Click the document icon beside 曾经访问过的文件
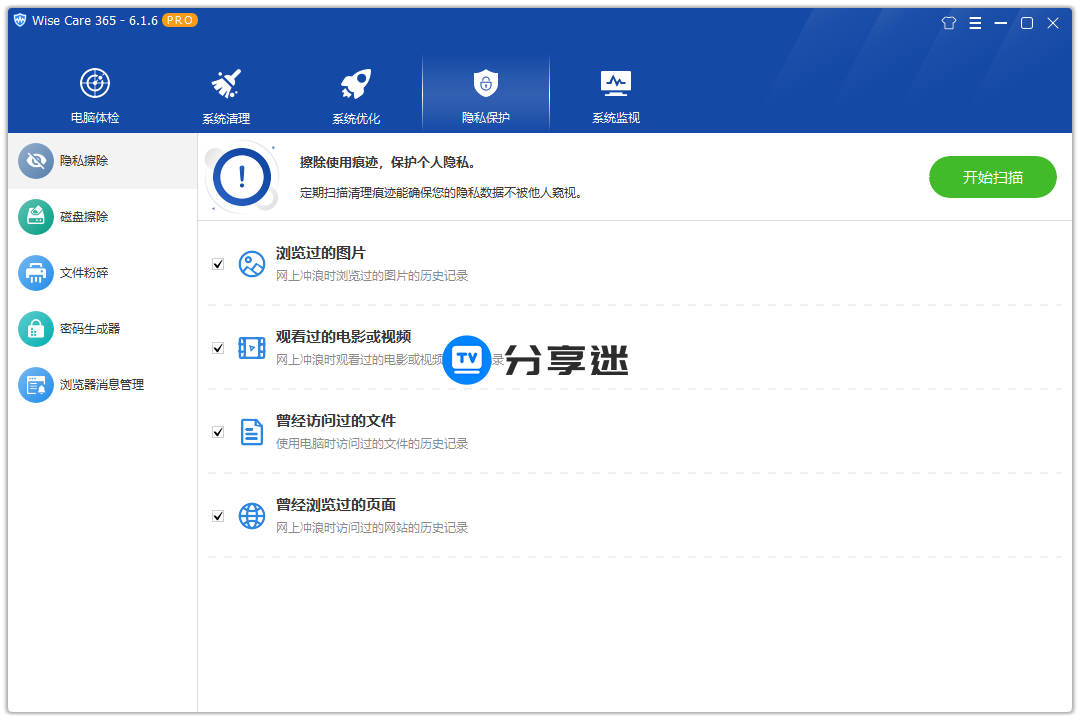The height and width of the screenshot is (720, 1080). pyautogui.click(x=252, y=432)
